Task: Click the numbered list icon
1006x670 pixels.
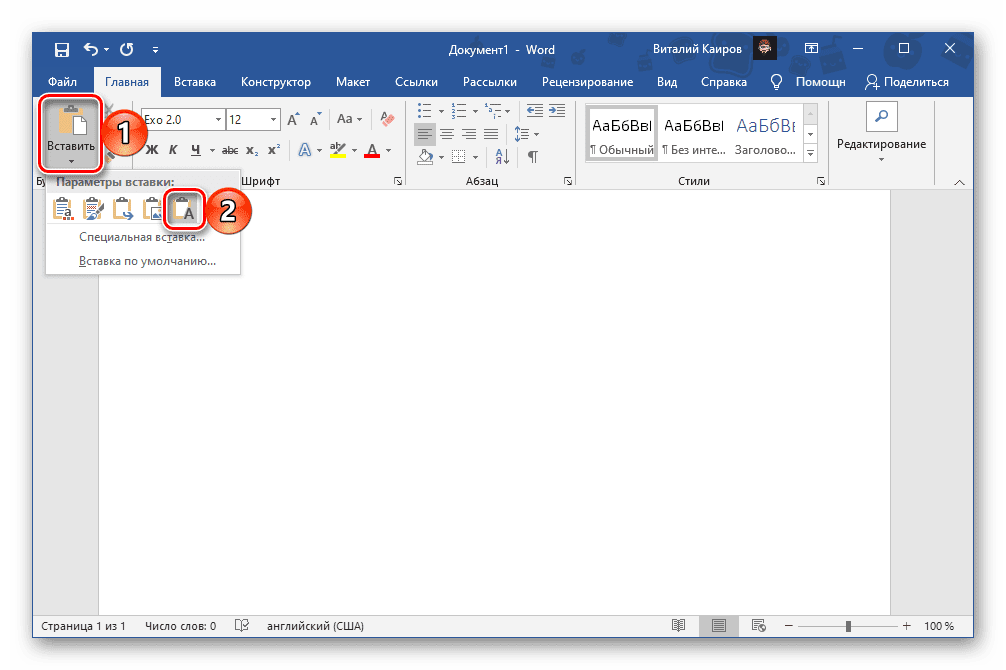Action: click(459, 111)
